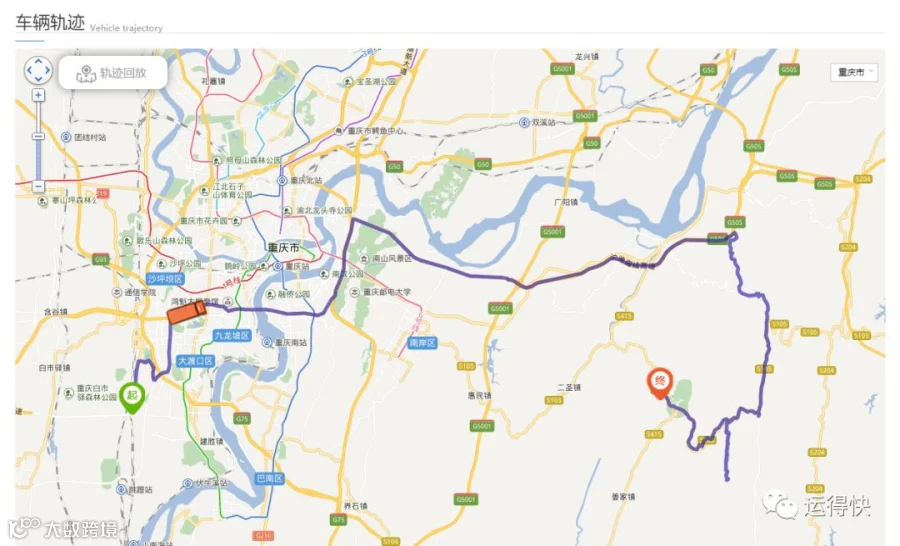Image resolution: width=900 pixels, height=546 pixels.
Task: Click the 车辆轨迹 section heading
Action: click(x=50, y=22)
